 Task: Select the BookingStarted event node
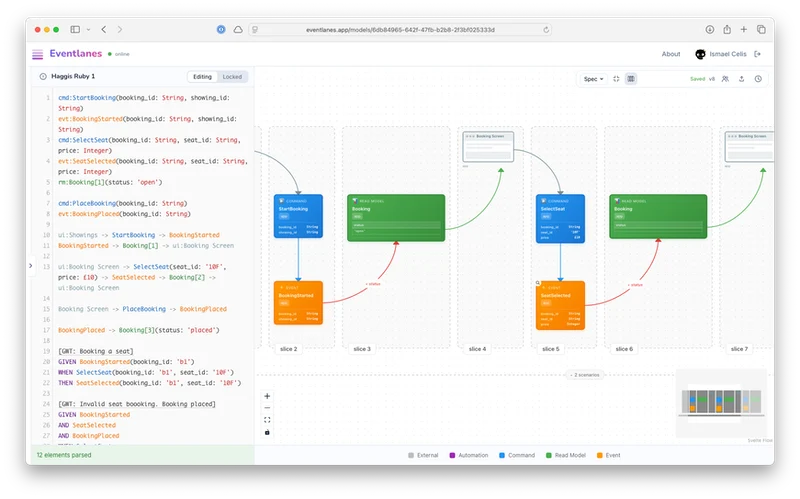tap(298, 303)
